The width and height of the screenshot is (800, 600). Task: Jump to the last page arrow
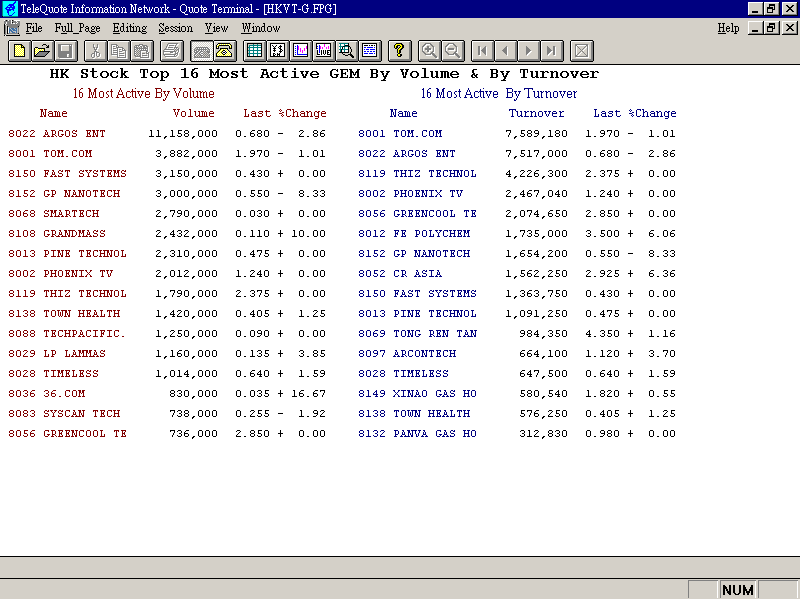pyautogui.click(x=552, y=51)
